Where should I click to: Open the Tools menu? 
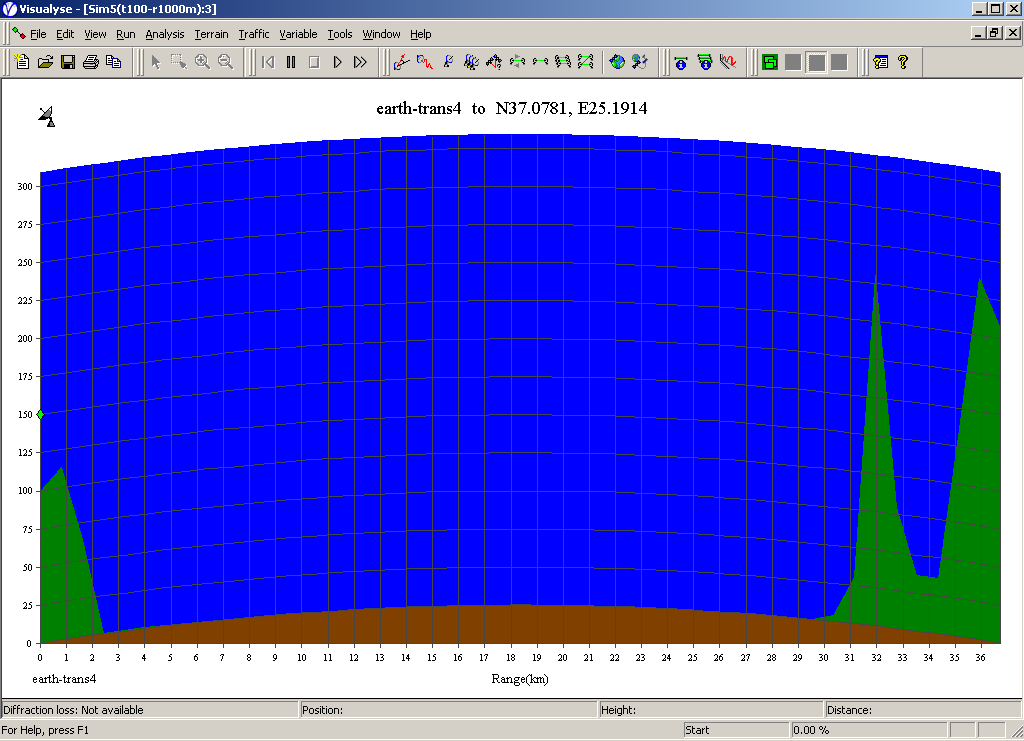340,34
